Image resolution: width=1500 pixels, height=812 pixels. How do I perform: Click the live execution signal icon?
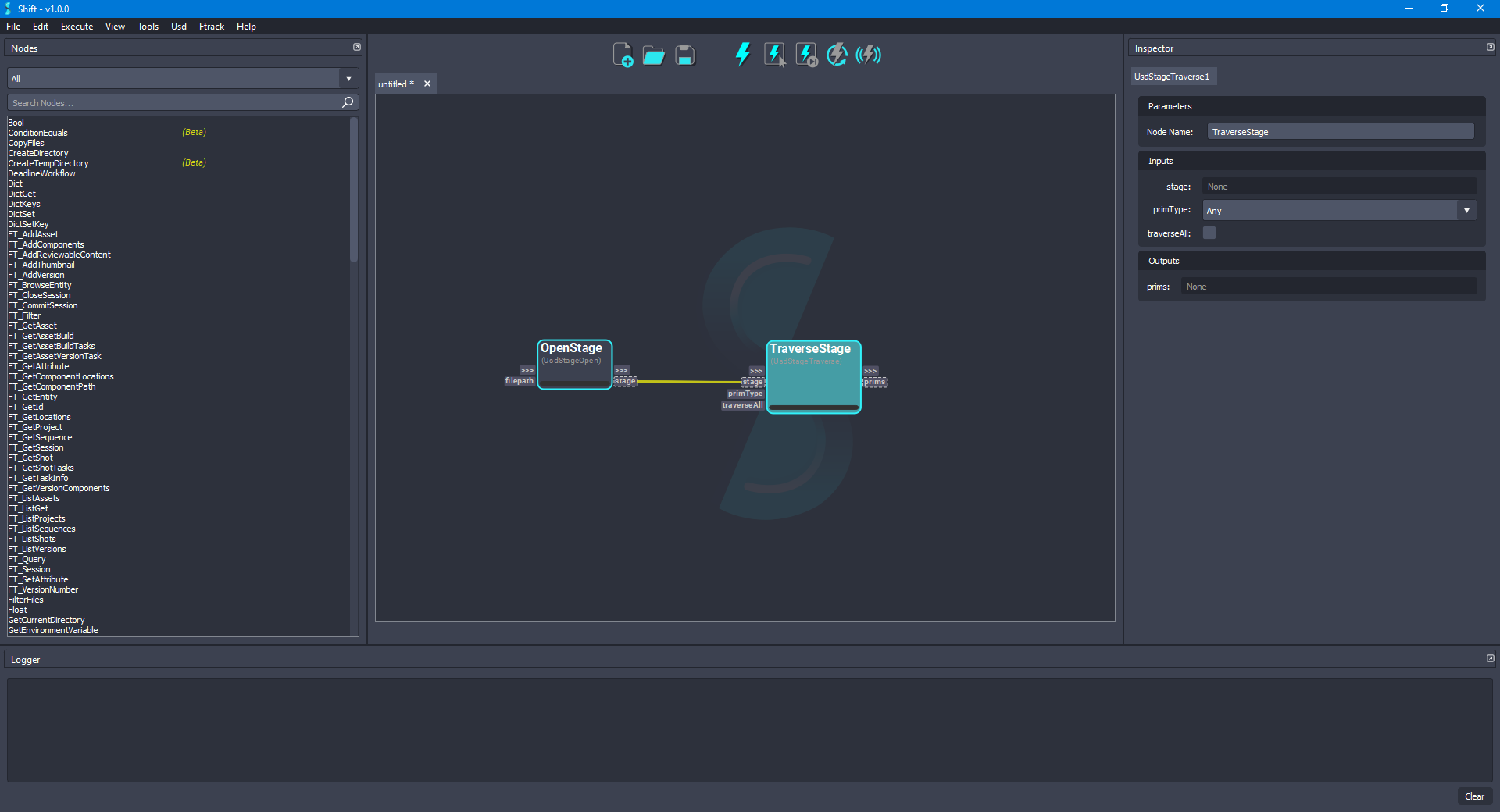pyautogui.click(x=868, y=55)
